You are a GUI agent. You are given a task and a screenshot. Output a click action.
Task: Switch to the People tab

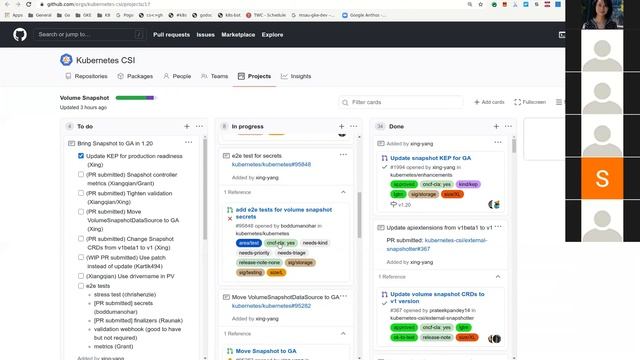pyautogui.click(x=177, y=76)
